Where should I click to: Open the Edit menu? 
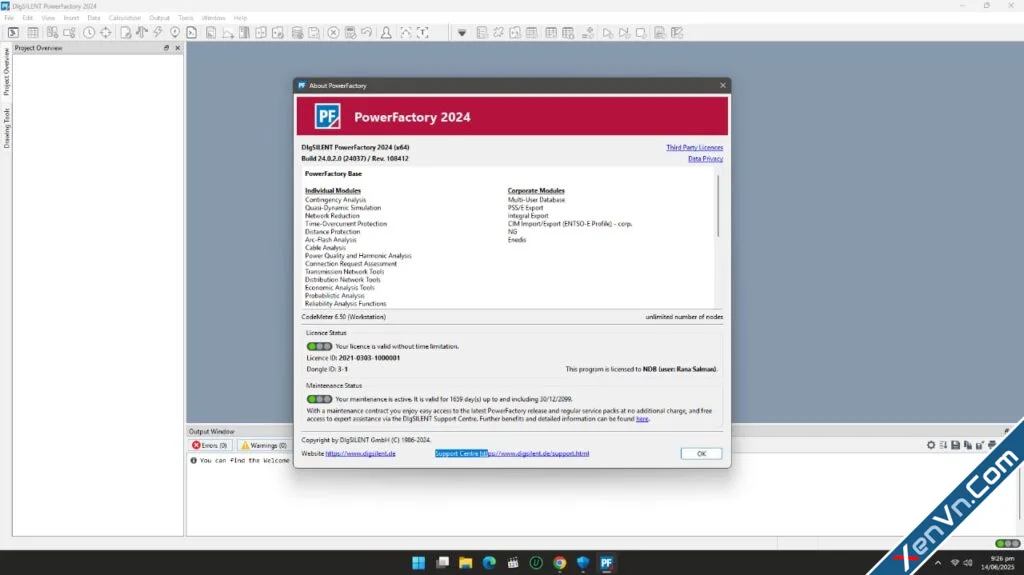tap(27, 18)
